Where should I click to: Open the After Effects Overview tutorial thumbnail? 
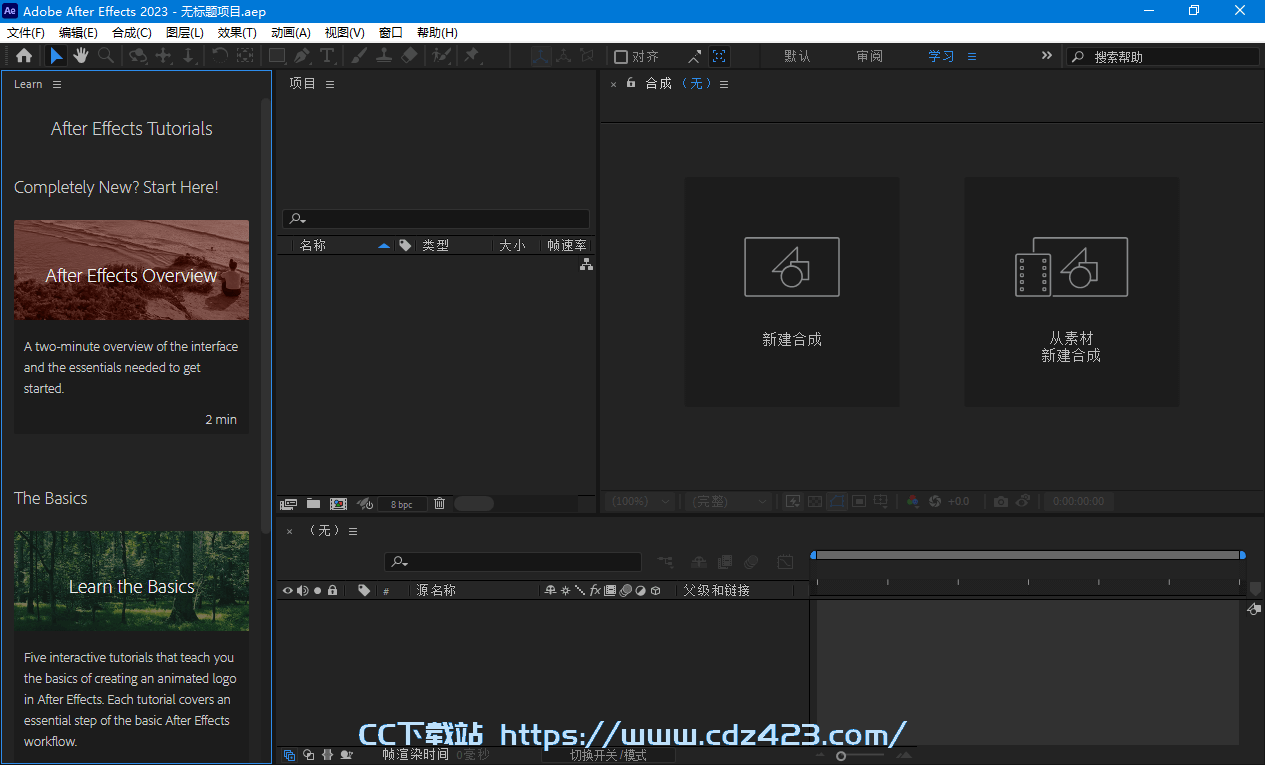(131, 270)
